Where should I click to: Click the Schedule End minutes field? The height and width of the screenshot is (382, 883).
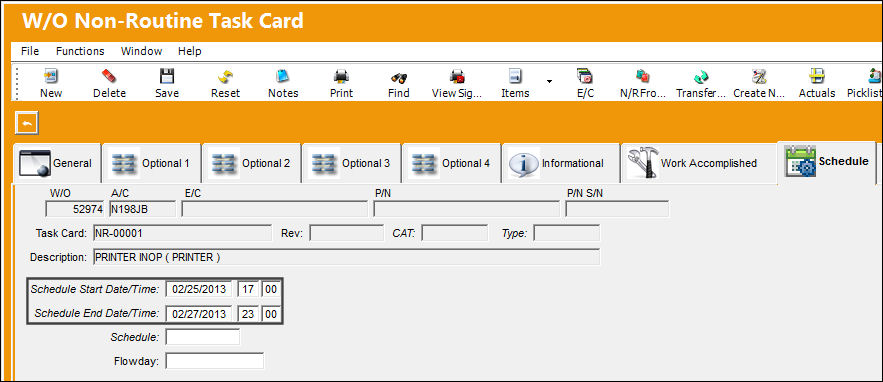(271, 314)
